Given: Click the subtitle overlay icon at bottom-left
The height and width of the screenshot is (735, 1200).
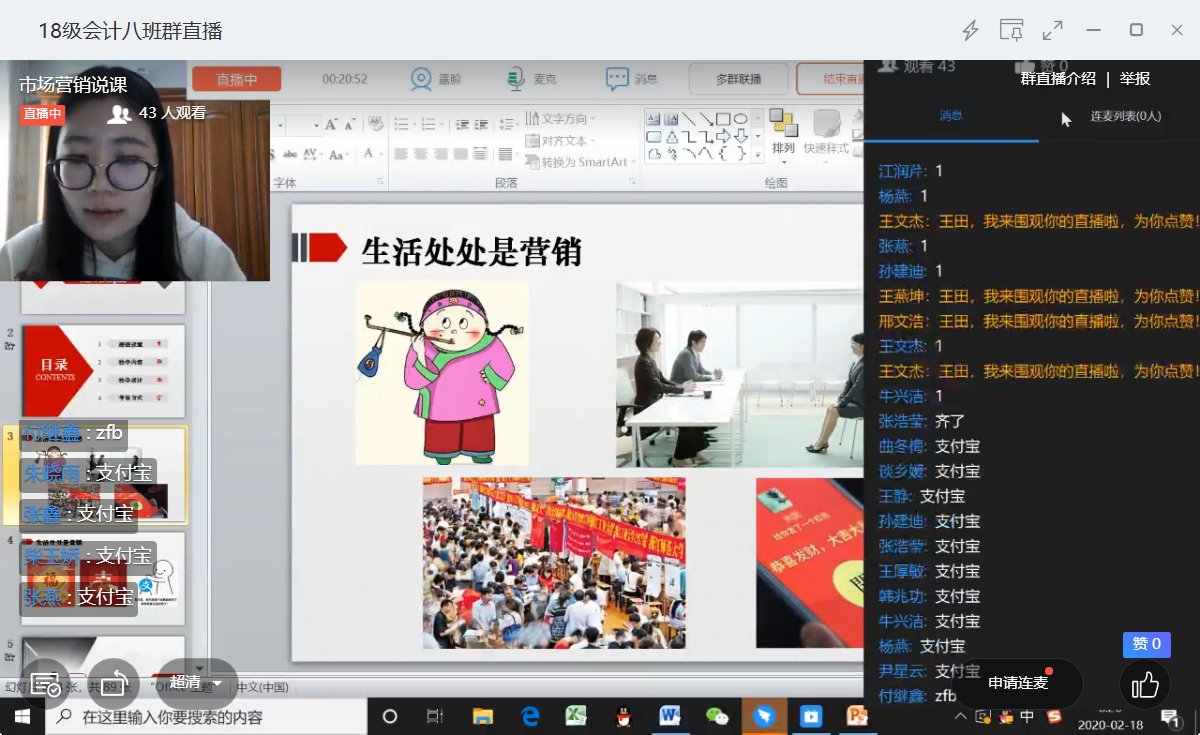Looking at the screenshot, I should click(45, 684).
